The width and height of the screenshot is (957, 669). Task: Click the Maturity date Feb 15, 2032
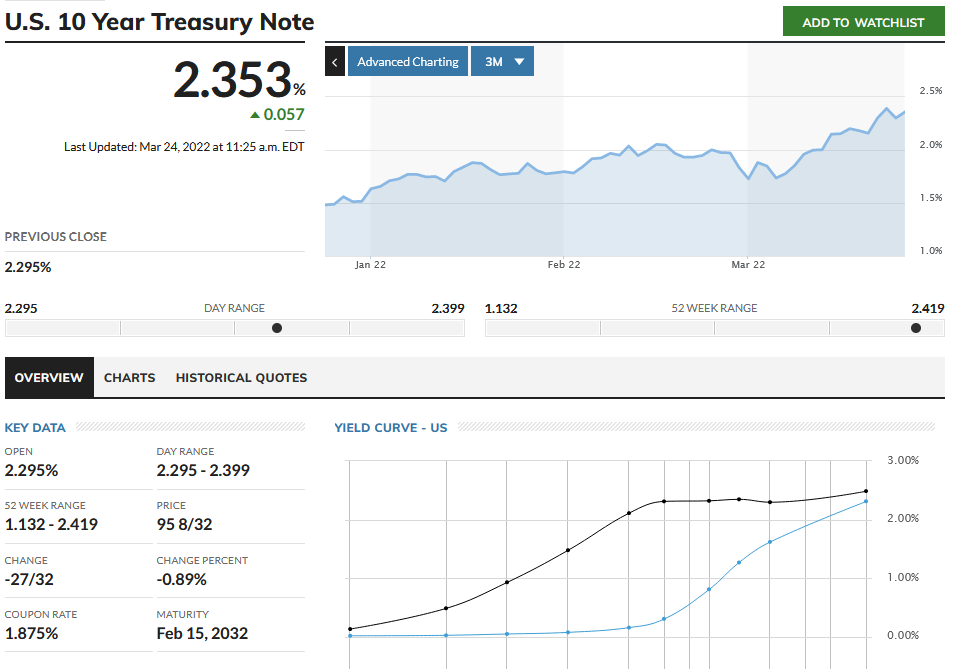coord(203,634)
